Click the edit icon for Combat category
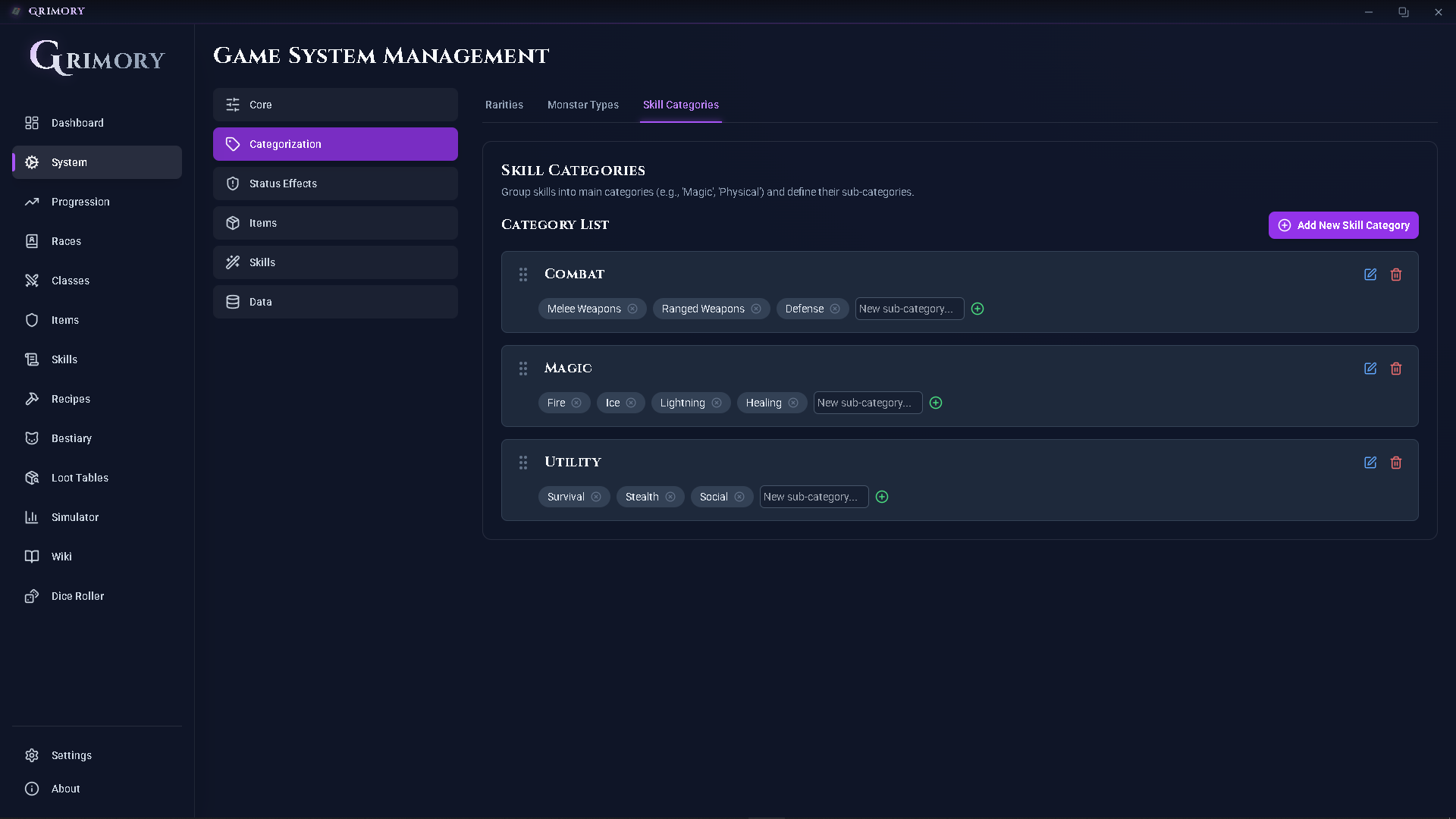1456x819 pixels. click(x=1370, y=275)
